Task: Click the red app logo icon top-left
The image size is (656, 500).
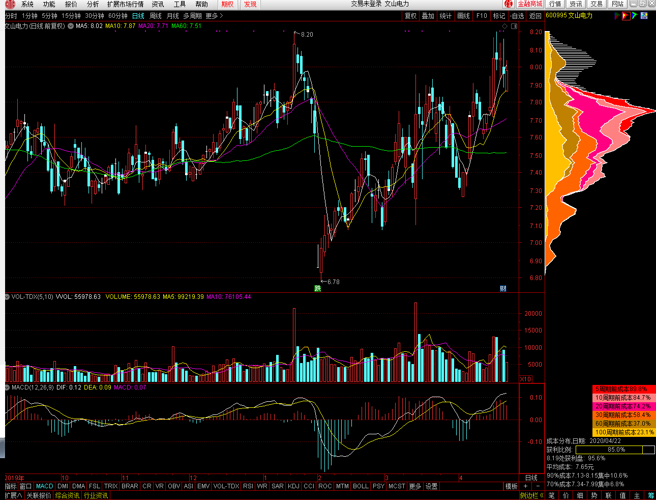Action: tap(10, 4)
